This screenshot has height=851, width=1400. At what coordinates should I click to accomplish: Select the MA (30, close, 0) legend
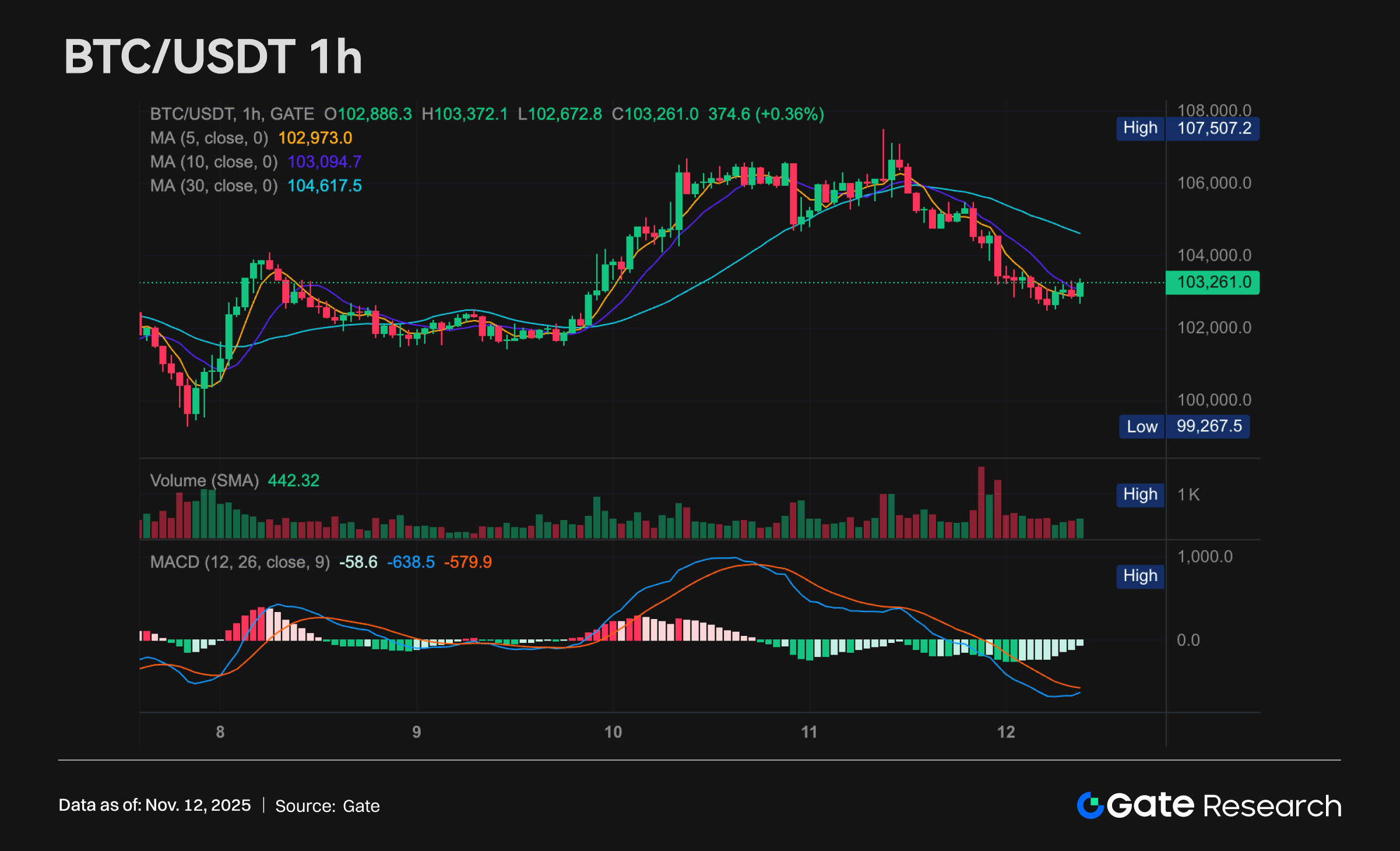[x=213, y=186]
